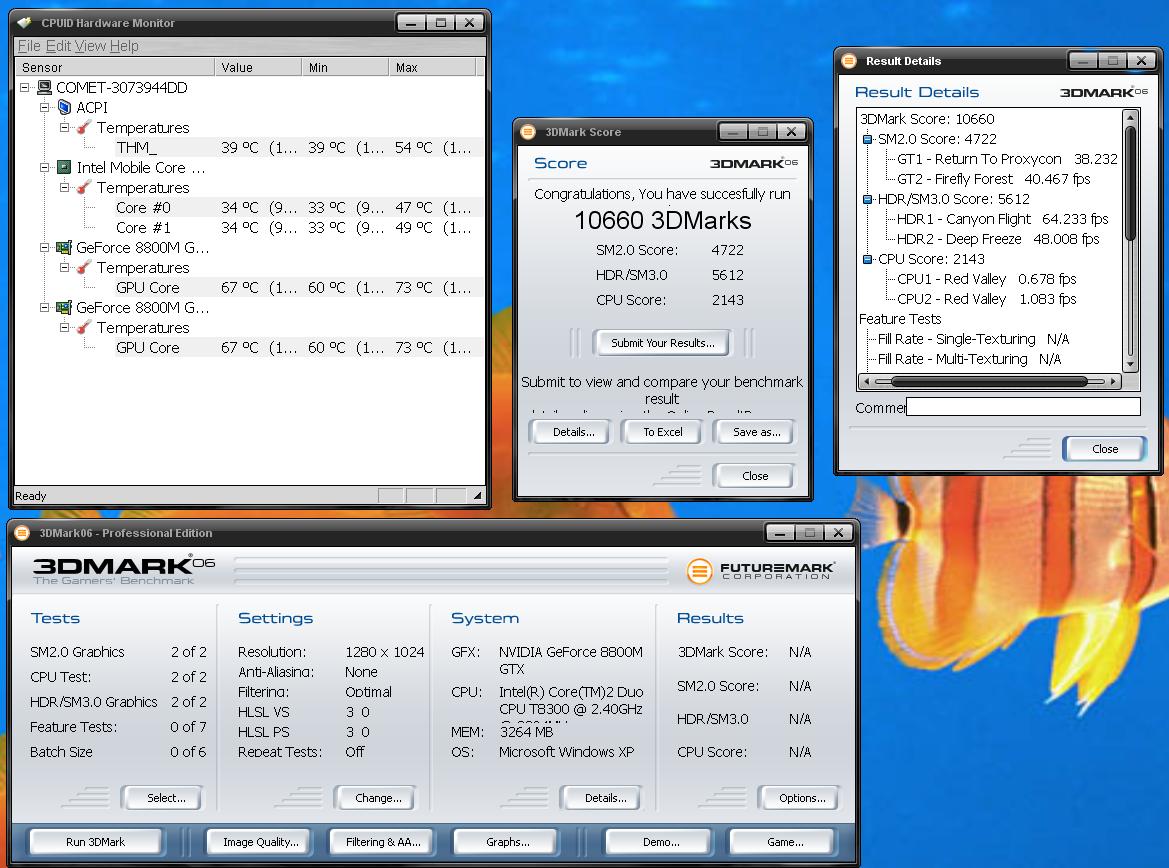The height and width of the screenshot is (868, 1169).
Task: Click the Max column header
Action: [432, 67]
